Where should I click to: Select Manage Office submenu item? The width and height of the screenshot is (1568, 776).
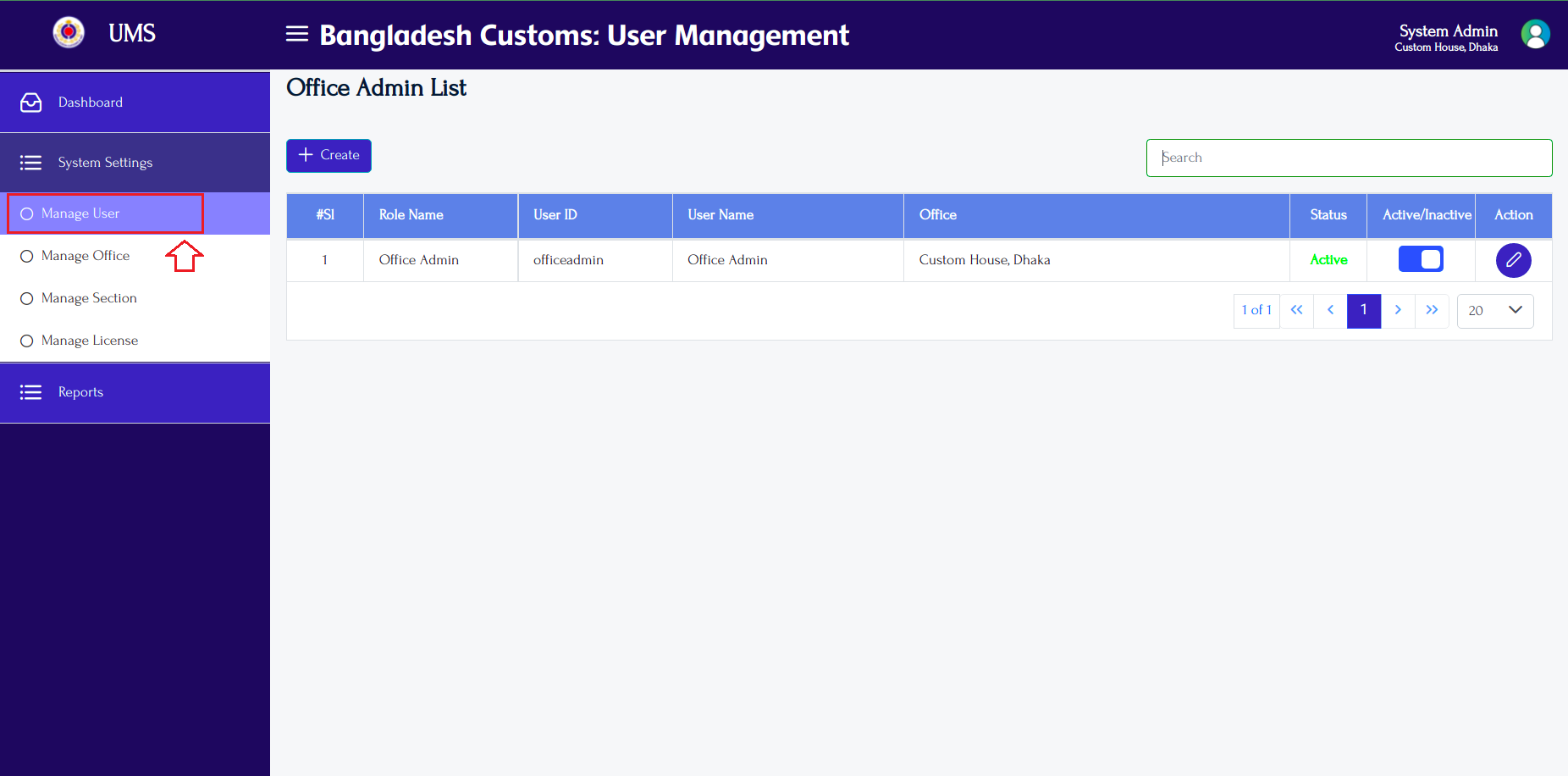pos(135,256)
